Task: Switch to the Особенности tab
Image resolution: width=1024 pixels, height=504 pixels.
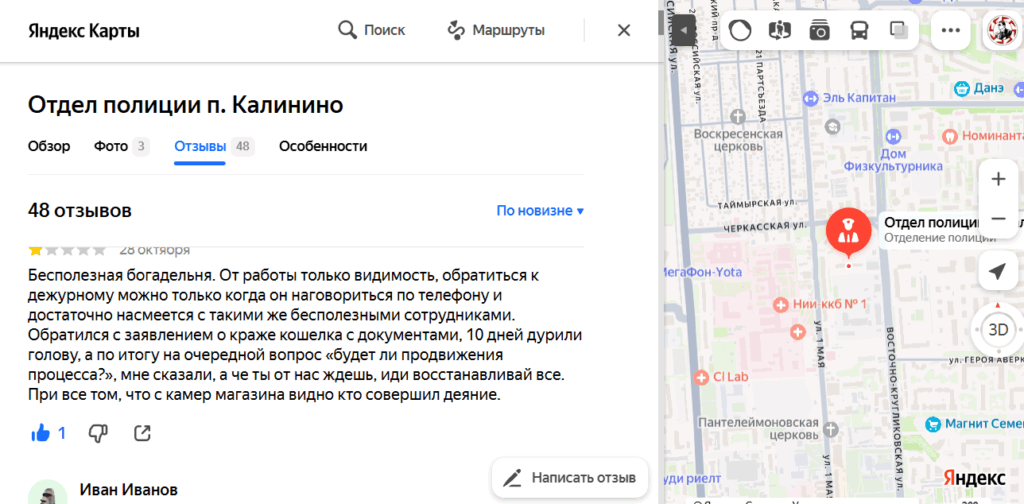Action: (323, 146)
